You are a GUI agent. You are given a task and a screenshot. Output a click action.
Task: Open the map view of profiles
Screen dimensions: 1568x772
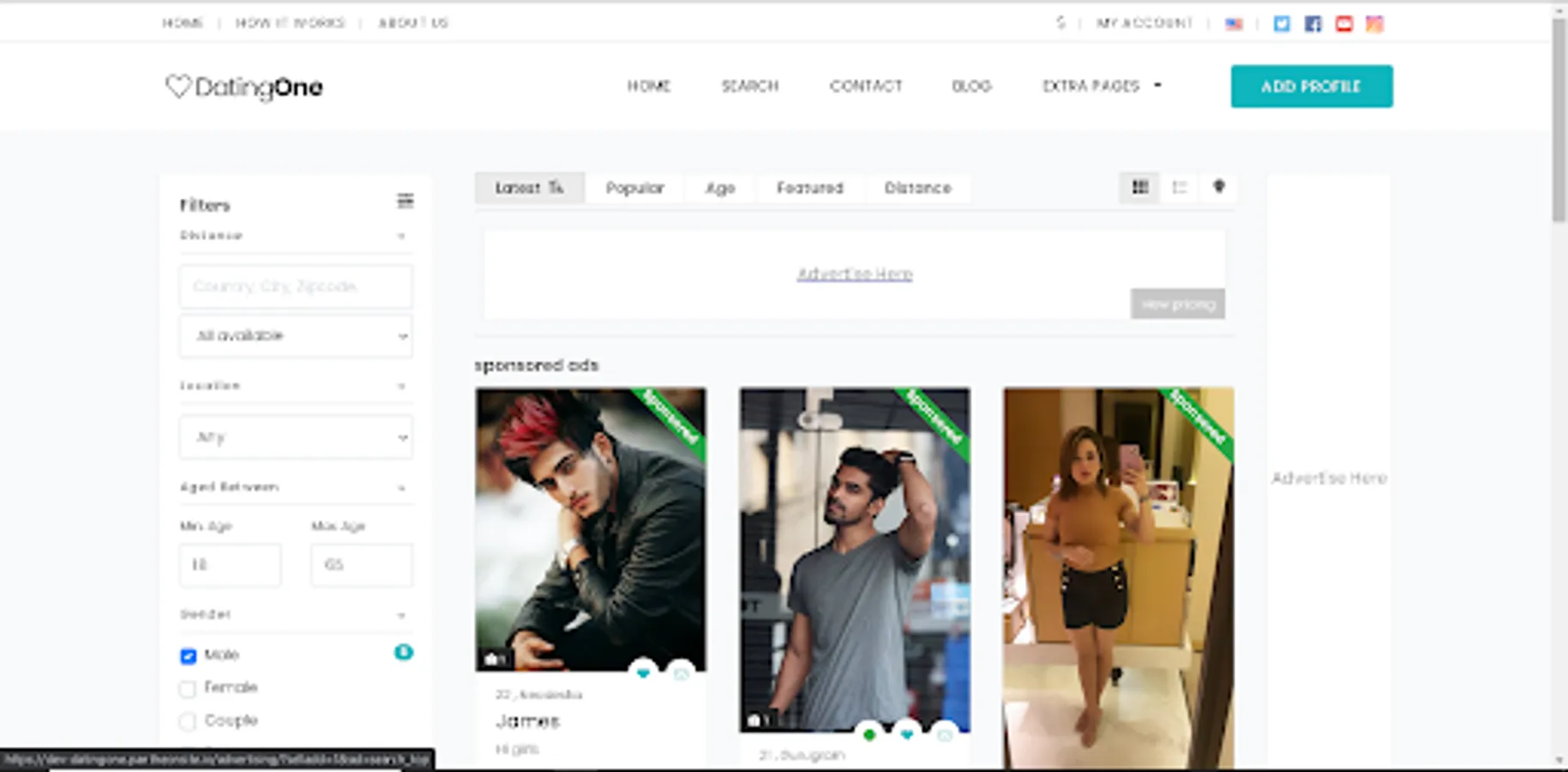[1218, 187]
